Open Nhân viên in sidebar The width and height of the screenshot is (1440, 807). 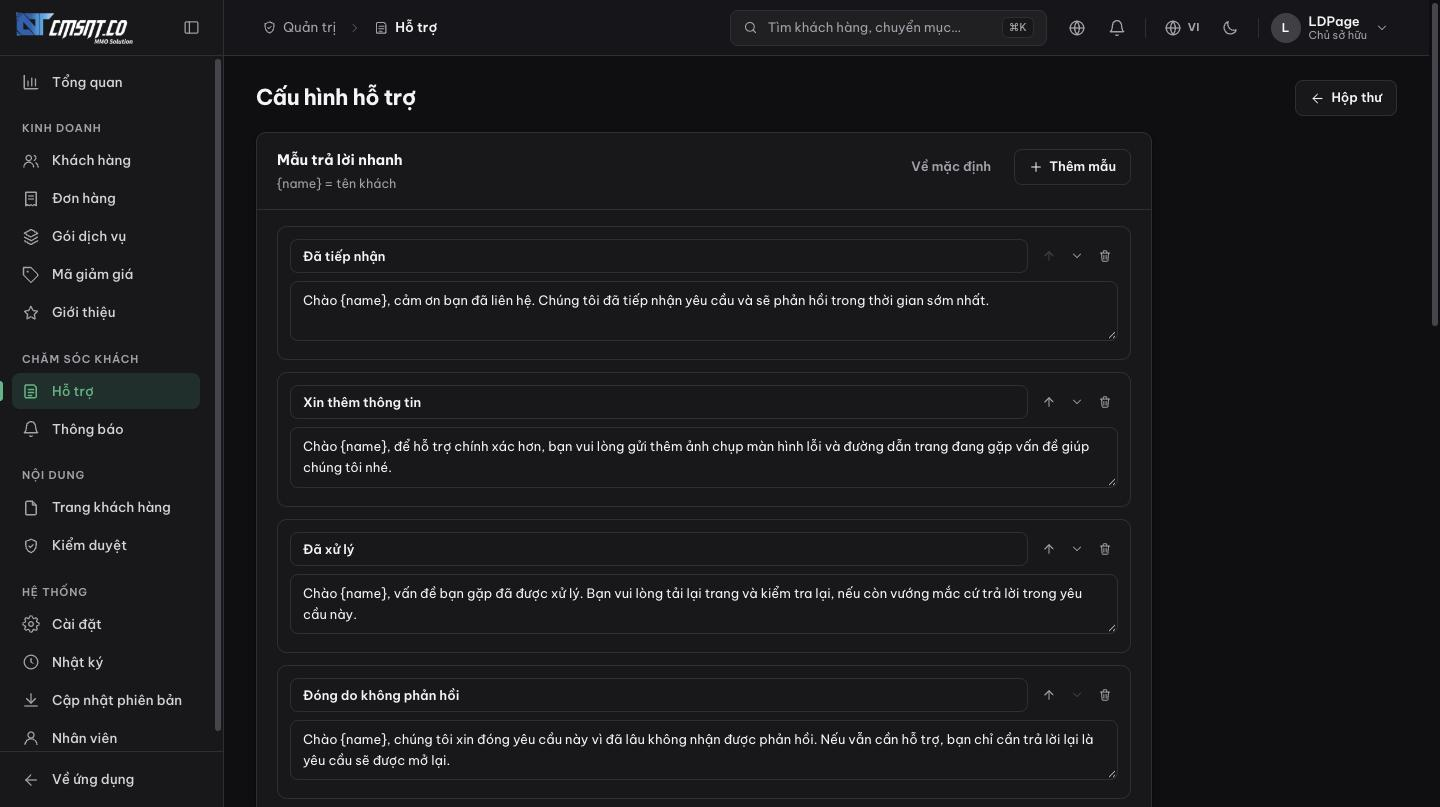[x=106, y=738]
